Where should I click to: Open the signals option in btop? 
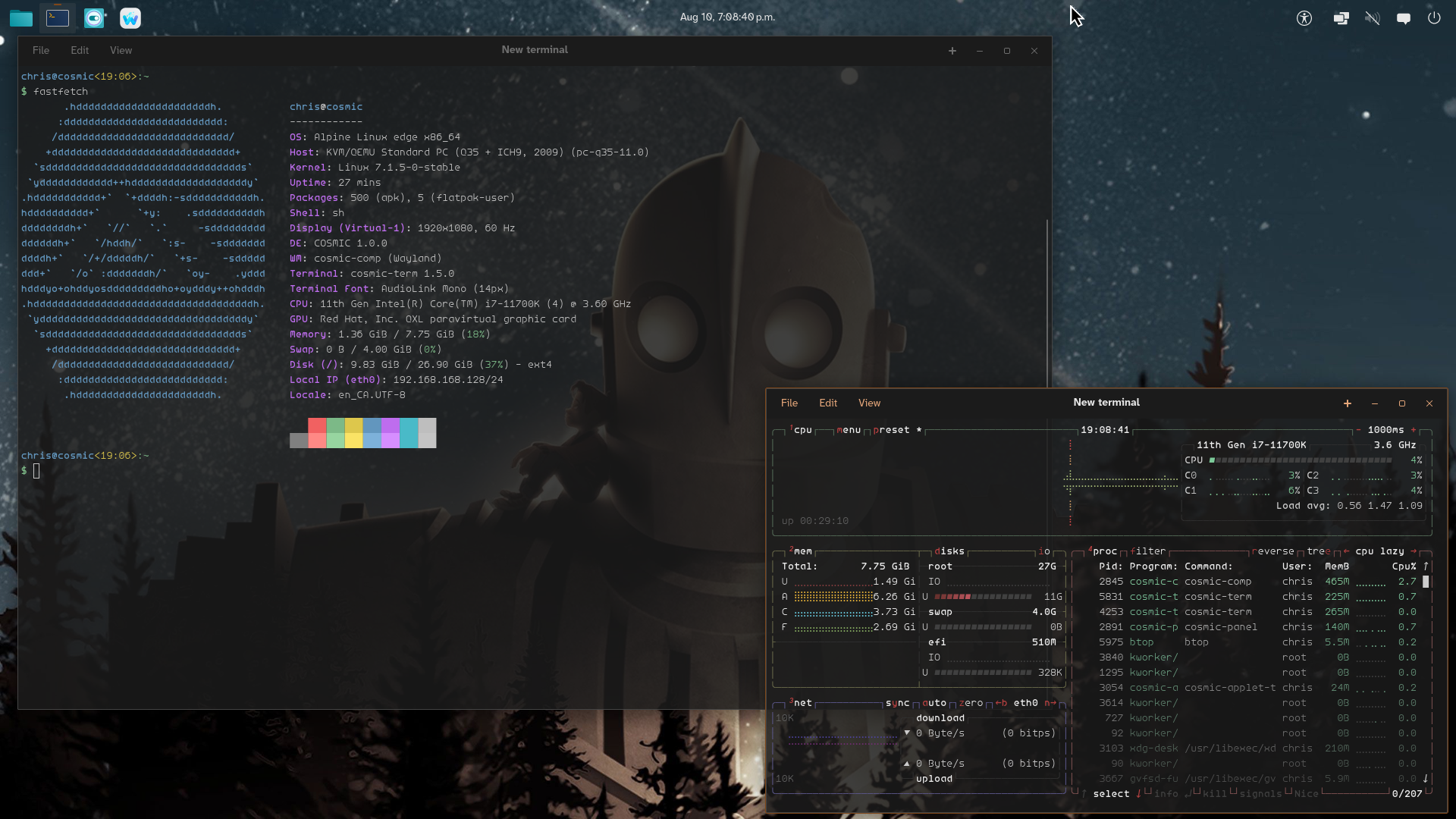tap(1260, 794)
